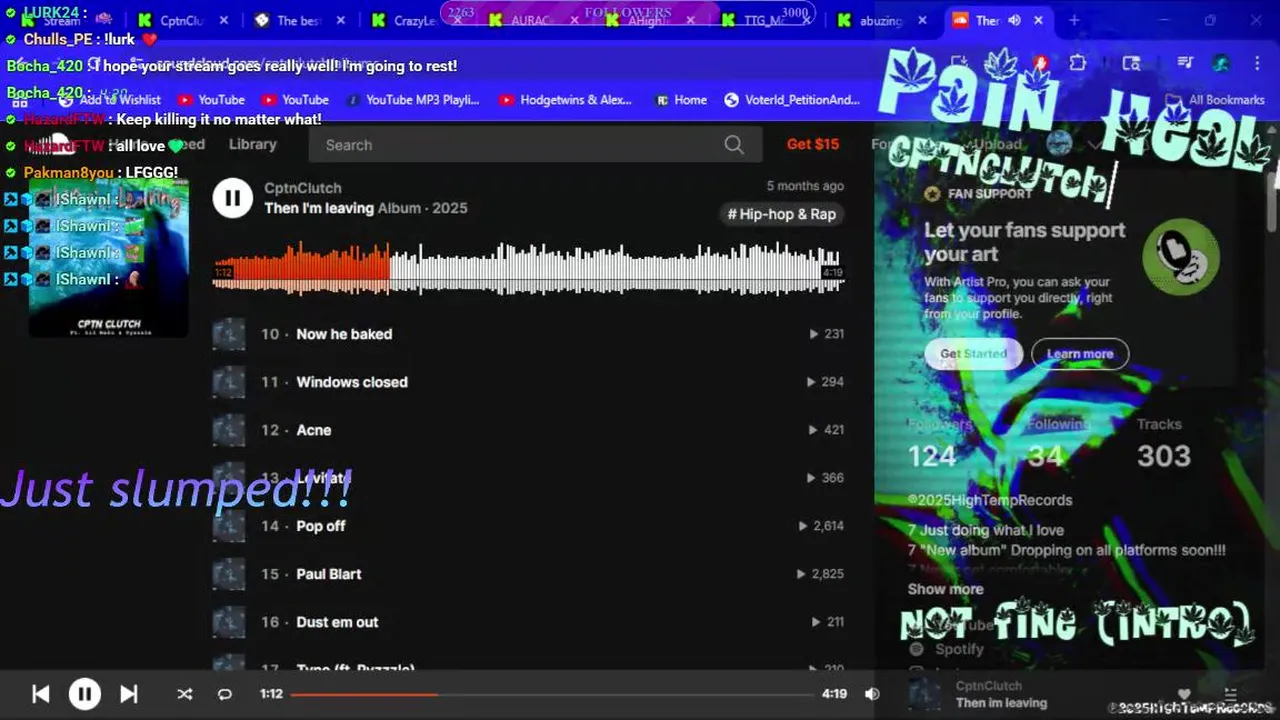The width and height of the screenshot is (1280, 720).
Task: Play track 14 Pop off
Action: [321, 526]
